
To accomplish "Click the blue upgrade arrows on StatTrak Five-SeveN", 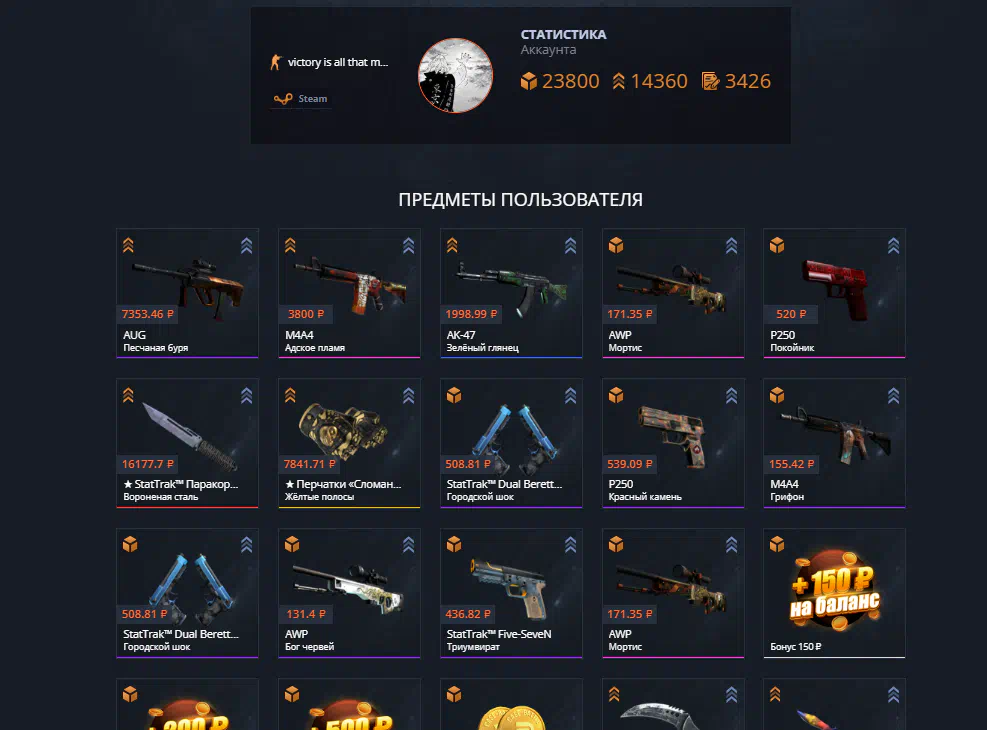I will tap(570, 545).
